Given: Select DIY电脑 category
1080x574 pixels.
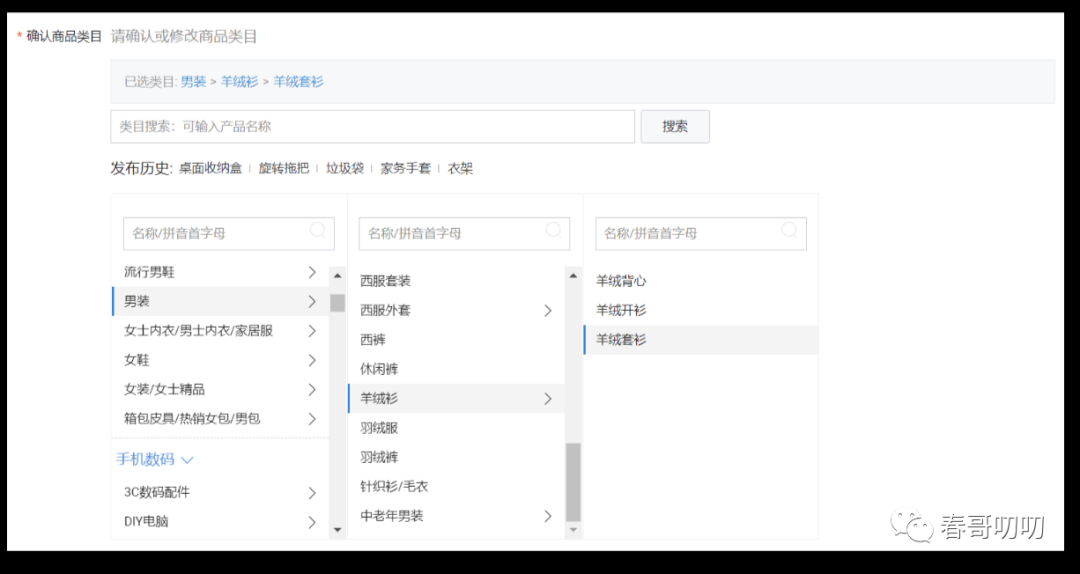Looking at the screenshot, I should (x=220, y=522).
